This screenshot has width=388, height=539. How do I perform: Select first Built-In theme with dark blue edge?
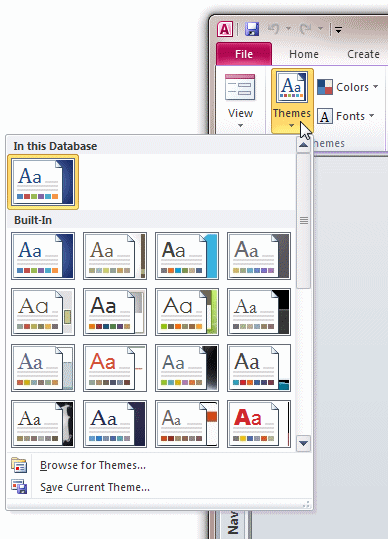coord(43,256)
